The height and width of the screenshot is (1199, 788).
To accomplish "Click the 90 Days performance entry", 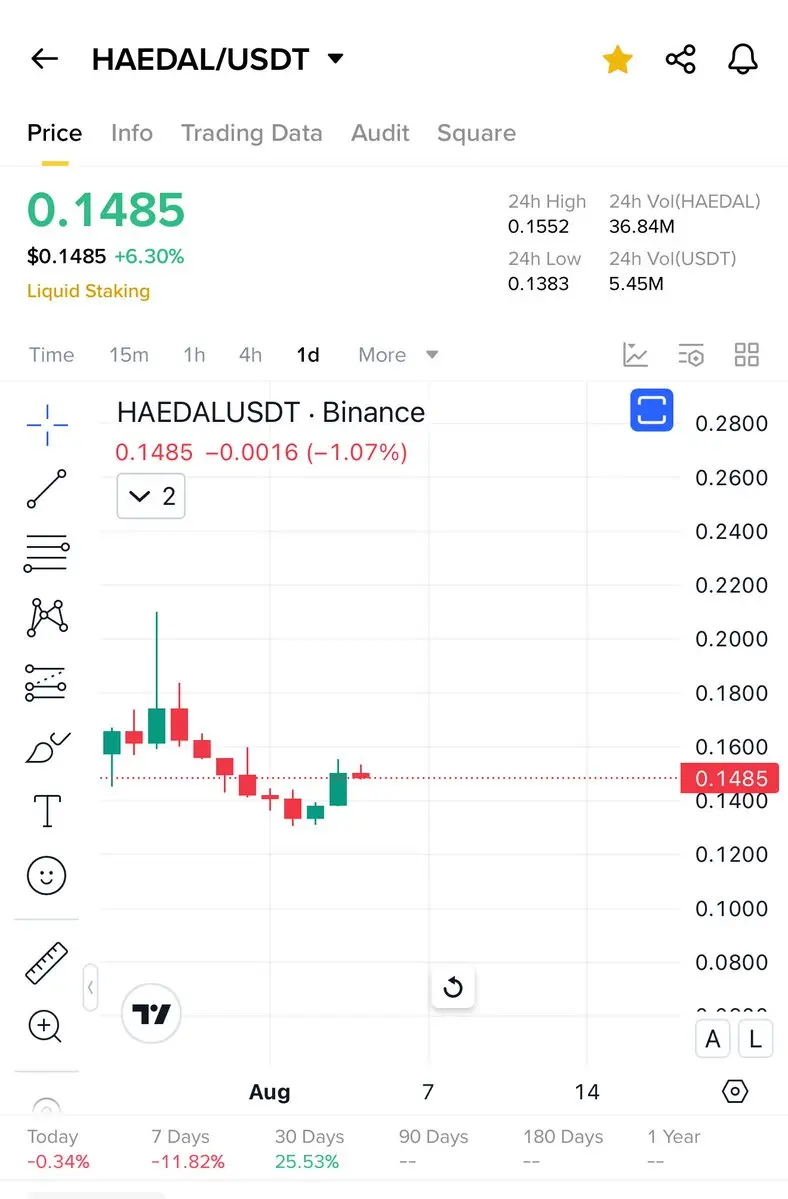I will pos(433,1149).
